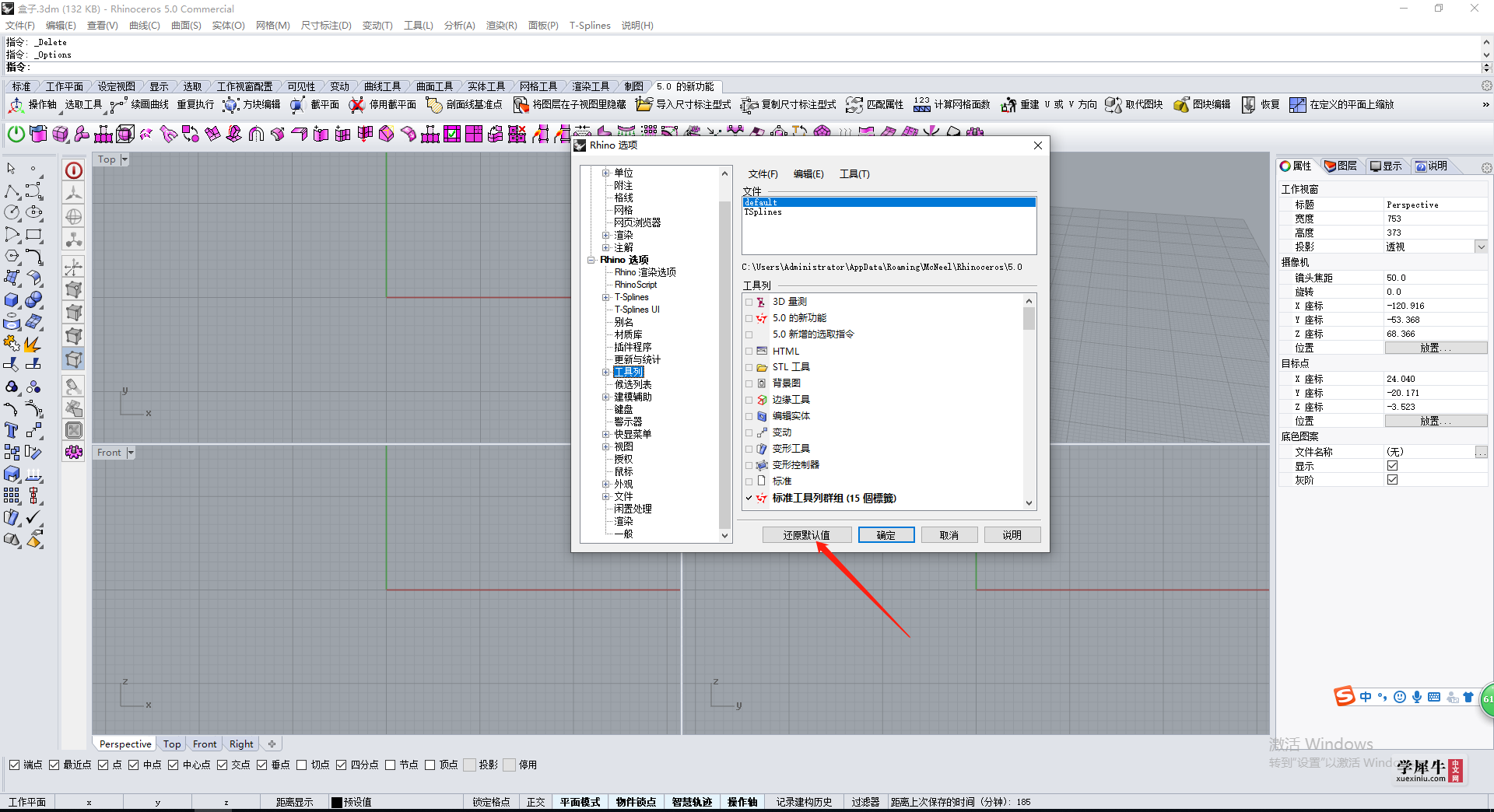Click the 取消 button
The image size is (1494, 812).
point(949,535)
